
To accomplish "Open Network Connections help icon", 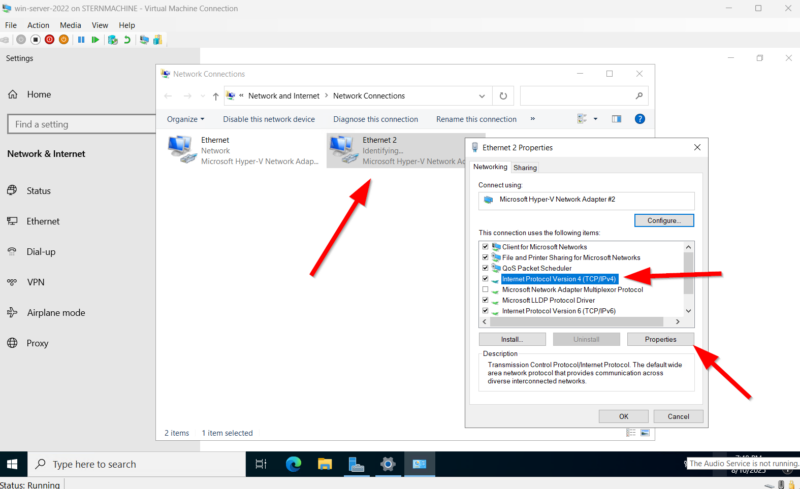I will click(x=639, y=119).
